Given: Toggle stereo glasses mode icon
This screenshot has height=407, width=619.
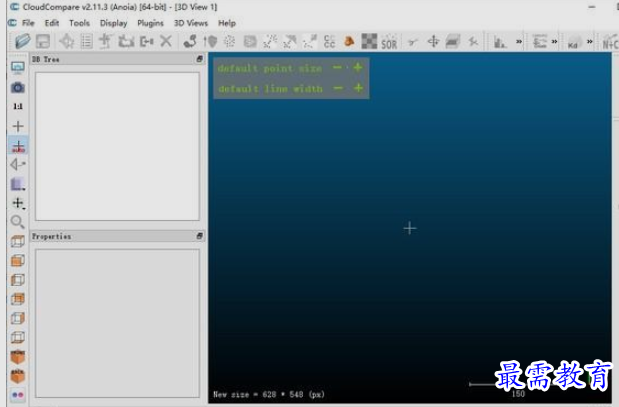Looking at the screenshot, I should click(18, 395).
